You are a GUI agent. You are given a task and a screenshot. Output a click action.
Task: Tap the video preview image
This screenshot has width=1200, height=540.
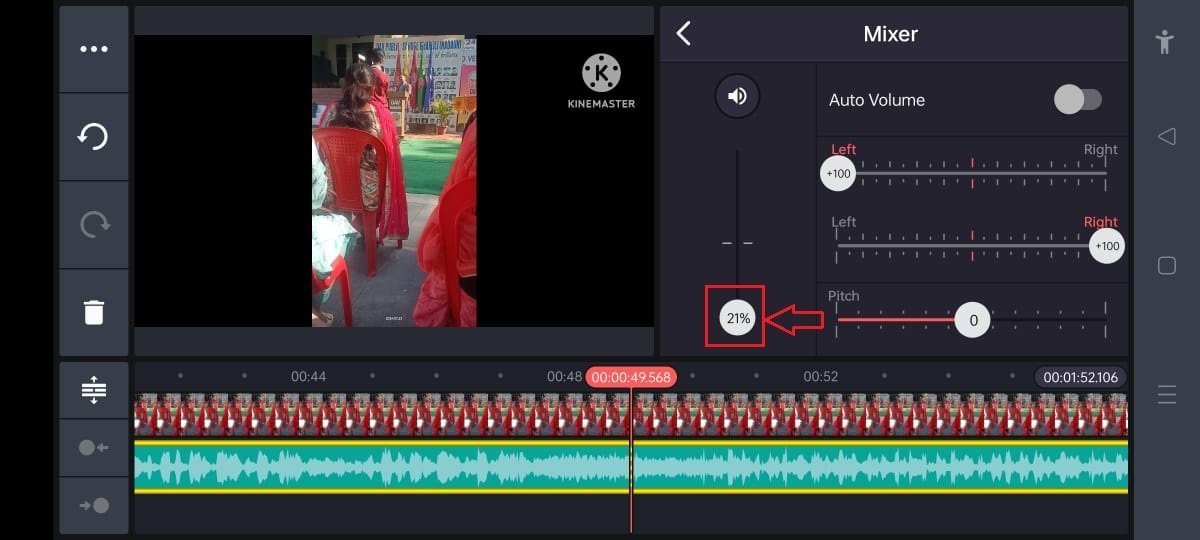click(394, 181)
